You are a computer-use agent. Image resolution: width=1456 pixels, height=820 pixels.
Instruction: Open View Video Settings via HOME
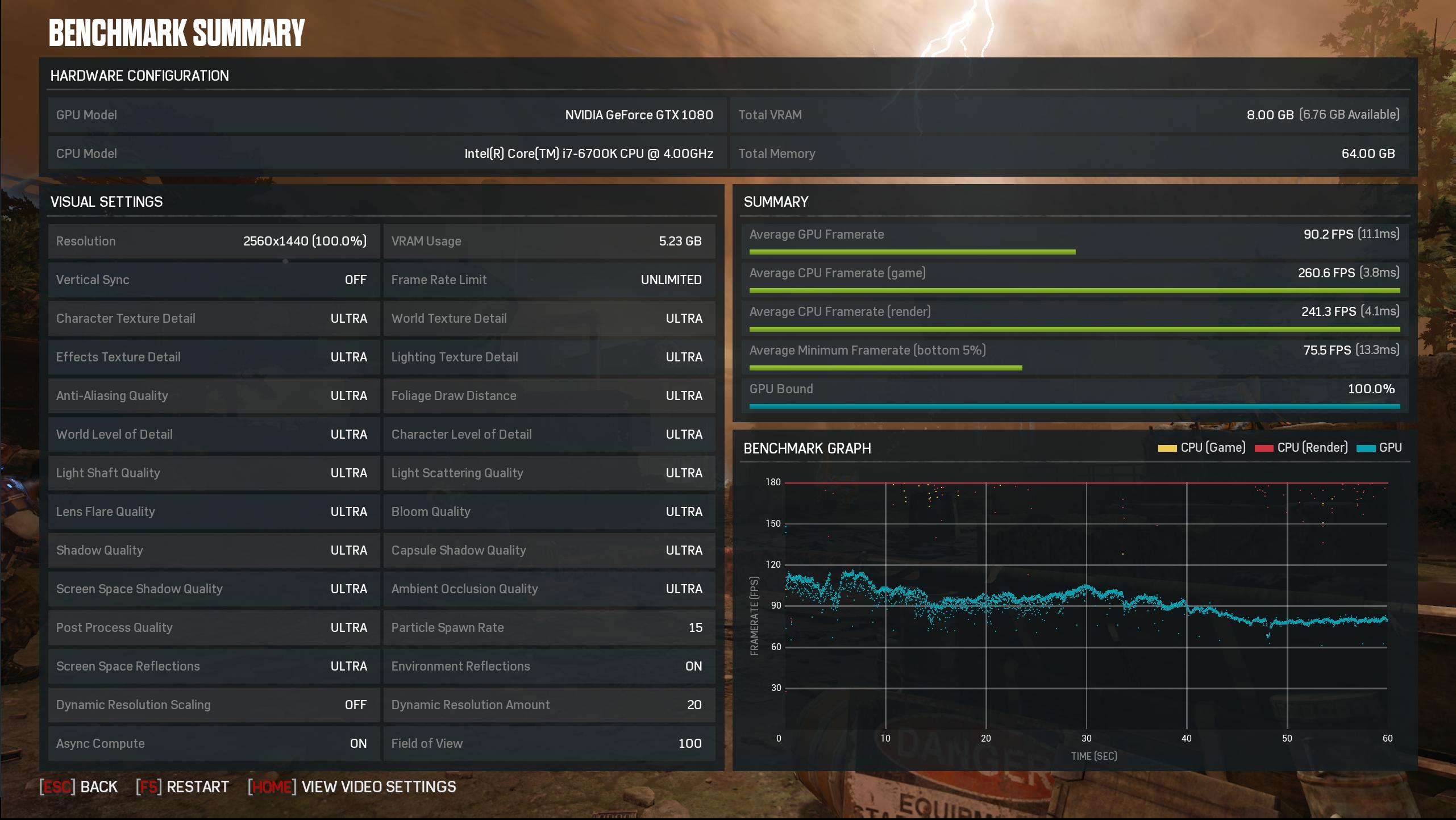[x=352, y=786]
